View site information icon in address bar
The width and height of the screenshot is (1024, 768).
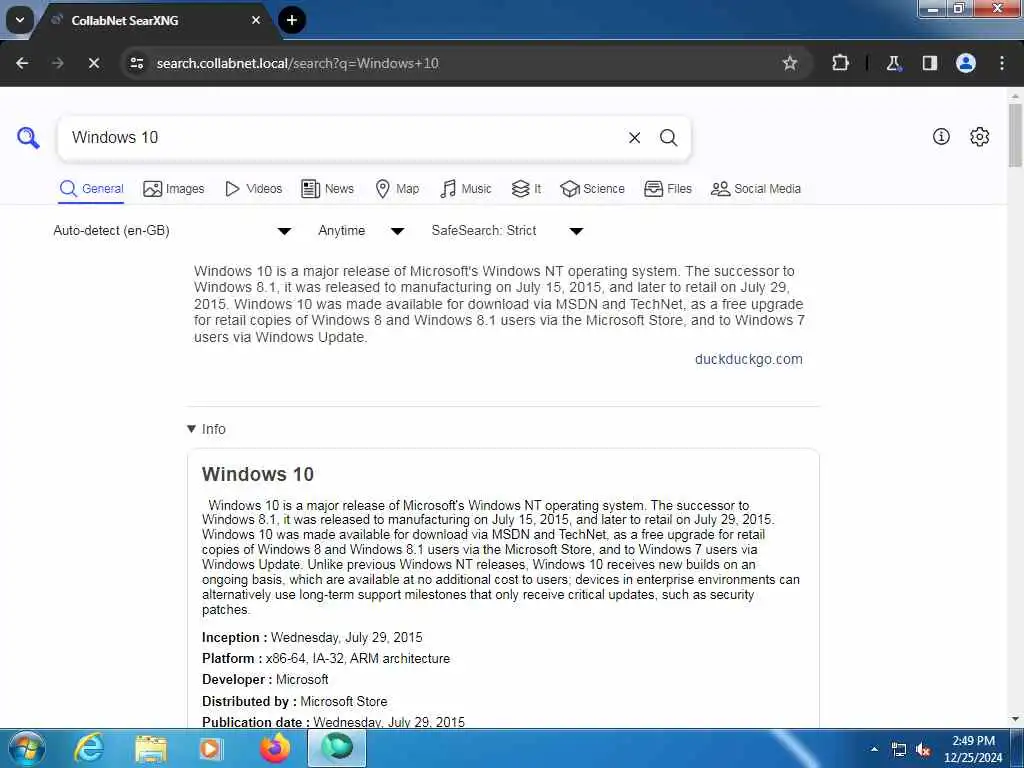tap(136, 63)
